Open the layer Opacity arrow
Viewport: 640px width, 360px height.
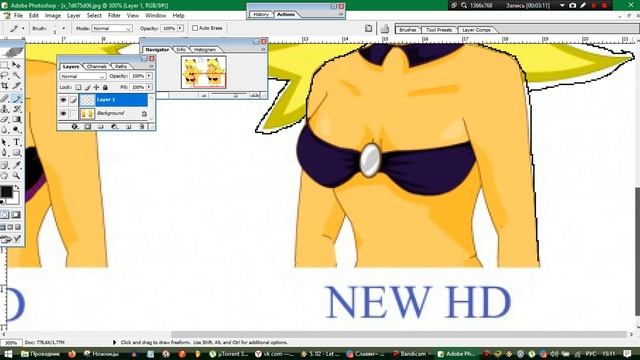(x=149, y=76)
